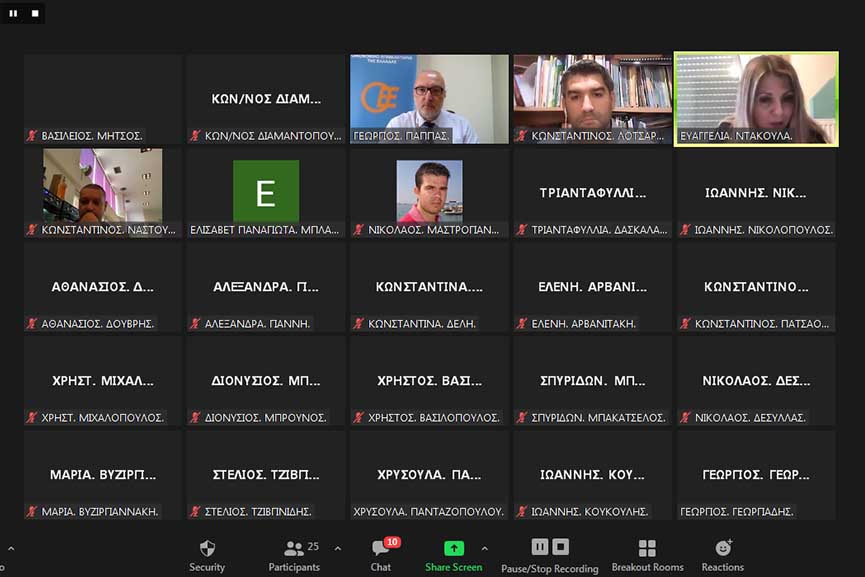Pause recording from top-left indicator
The width and height of the screenshot is (865, 577).
[x=13, y=13]
